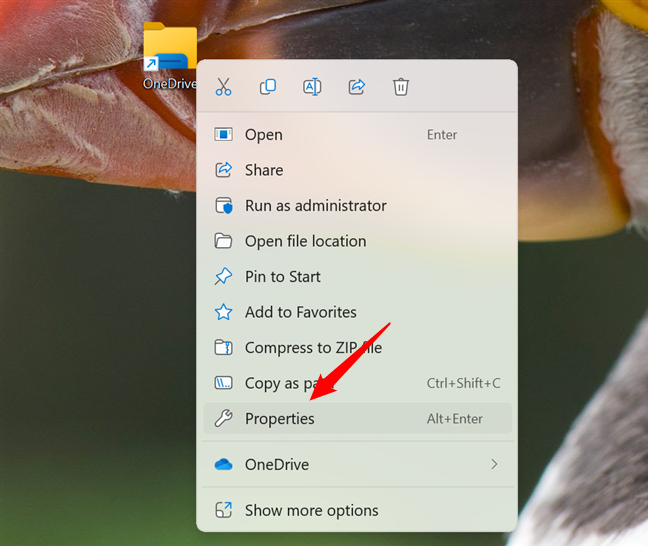Image resolution: width=648 pixels, height=546 pixels.
Task: Click the wrench icon beside Properties
Action: tap(224, 418)
